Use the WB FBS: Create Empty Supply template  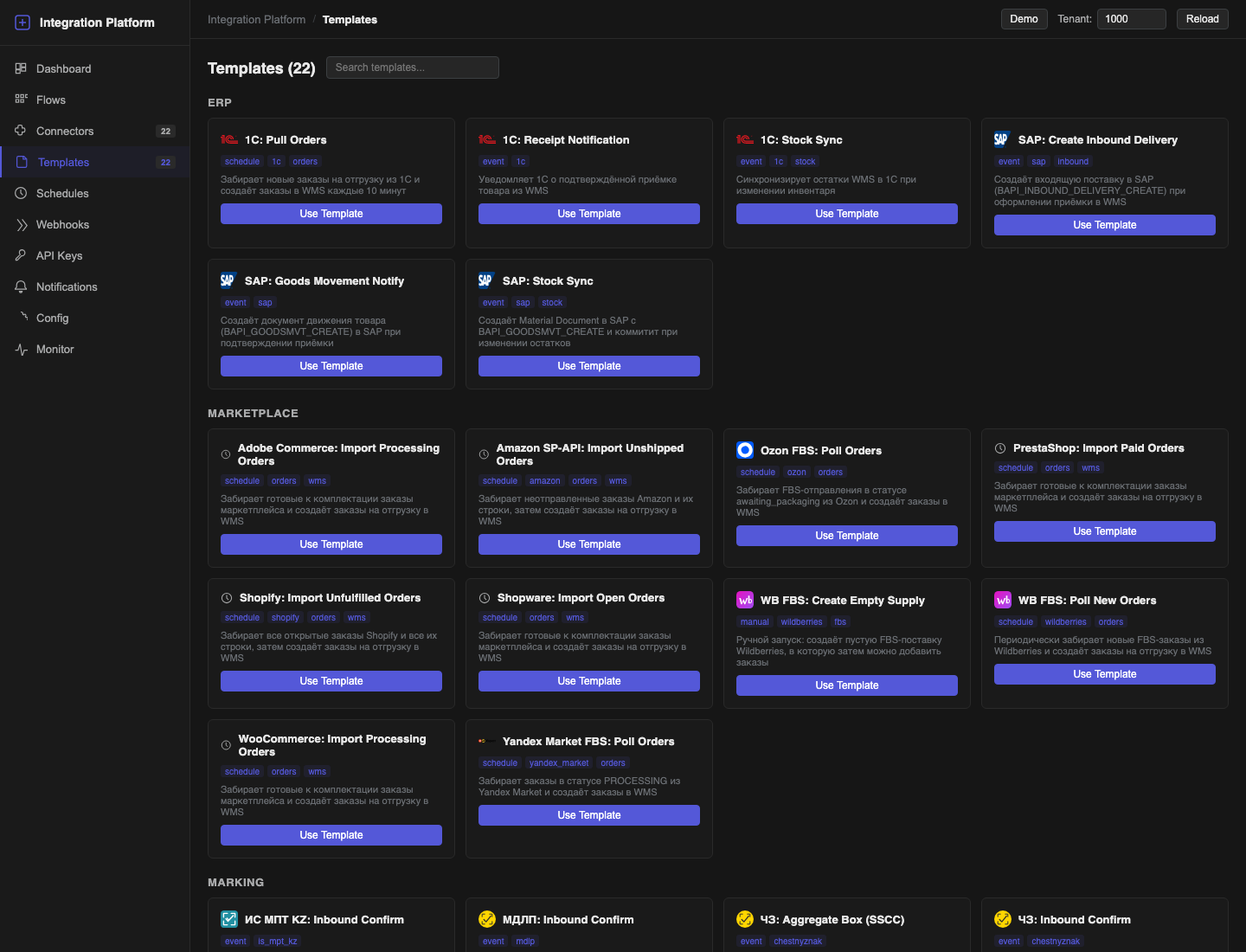pos(847,685)
